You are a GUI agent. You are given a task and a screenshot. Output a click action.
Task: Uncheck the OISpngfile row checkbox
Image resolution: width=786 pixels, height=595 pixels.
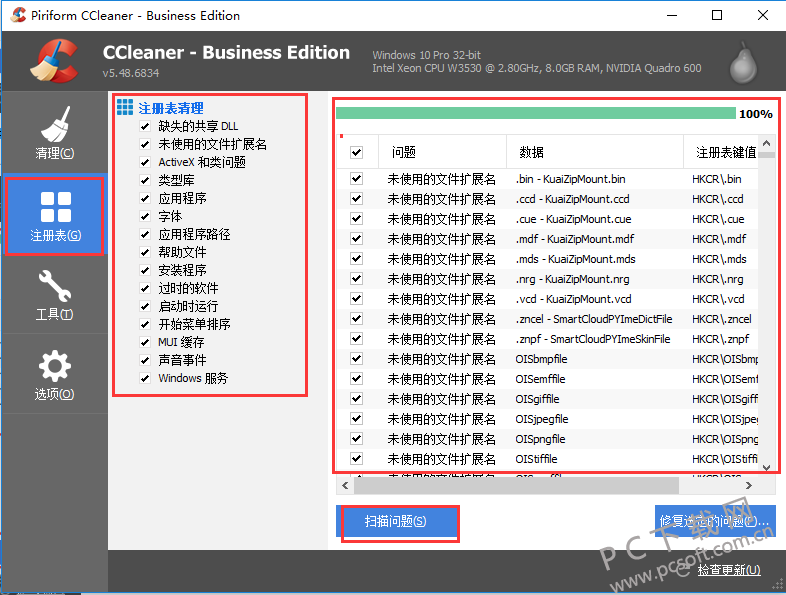coord(356,439)
